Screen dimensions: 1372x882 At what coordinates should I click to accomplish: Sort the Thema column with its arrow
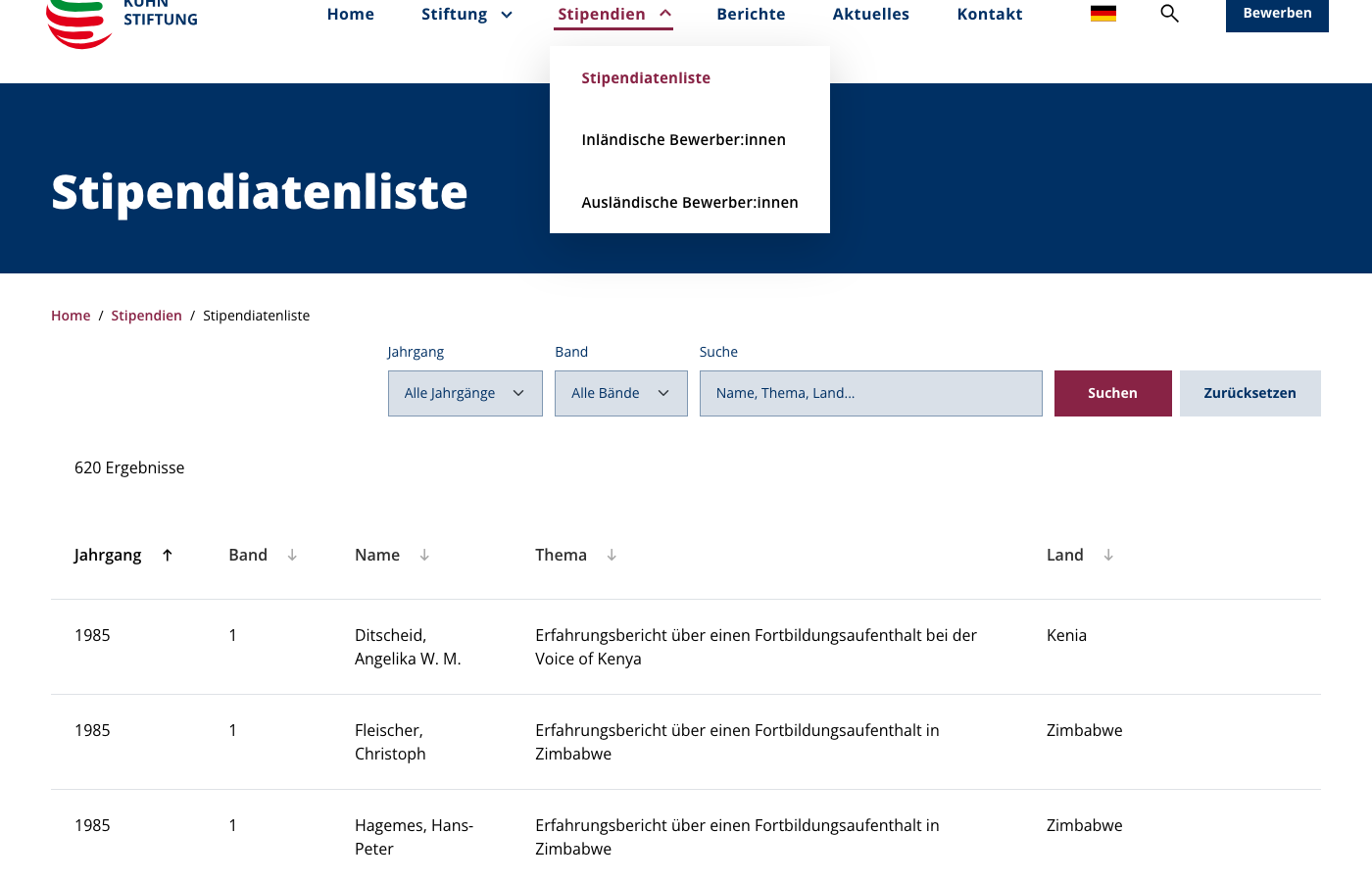(612, 555)
